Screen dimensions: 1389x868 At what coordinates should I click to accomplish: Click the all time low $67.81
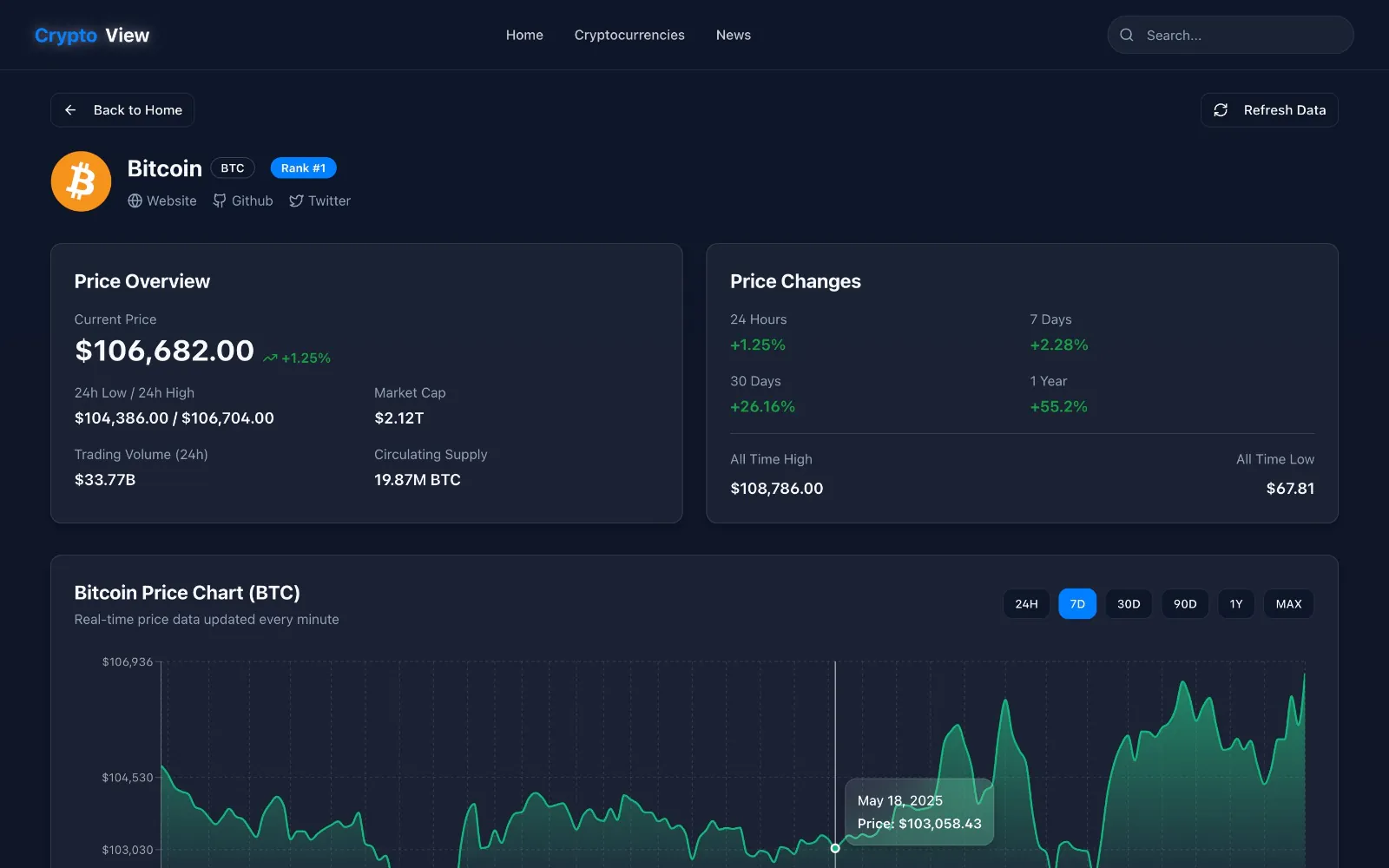1290,489
